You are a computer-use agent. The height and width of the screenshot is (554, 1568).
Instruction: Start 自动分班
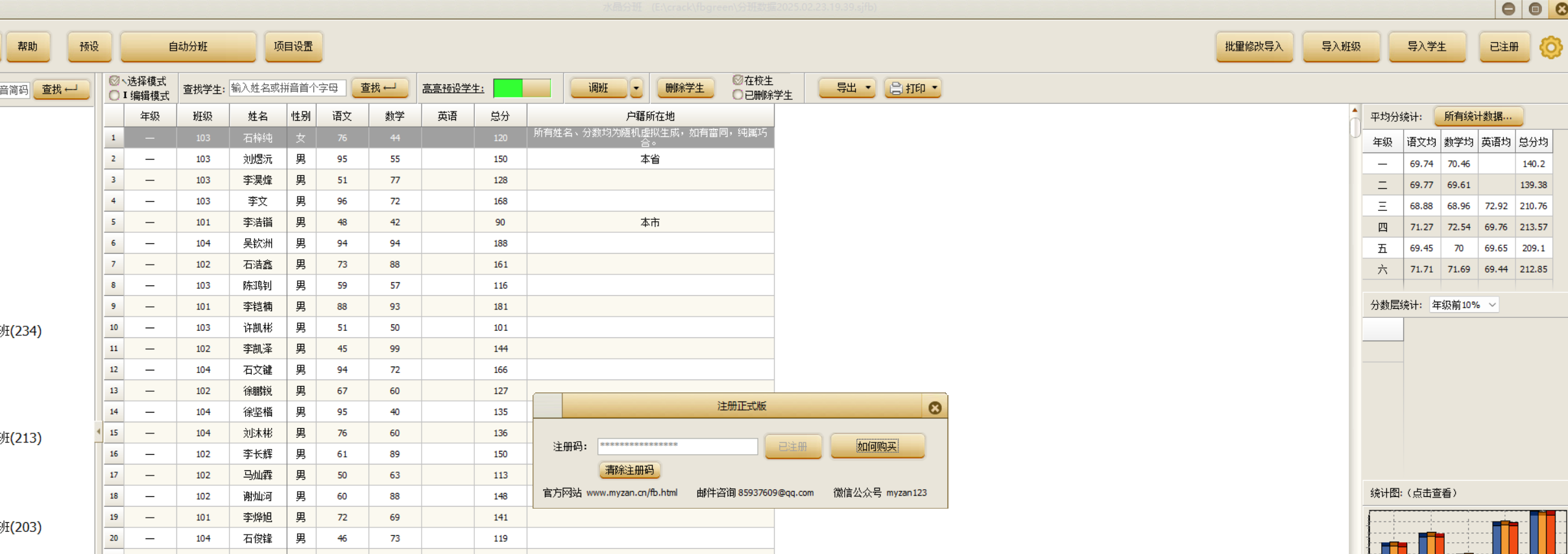188,47
